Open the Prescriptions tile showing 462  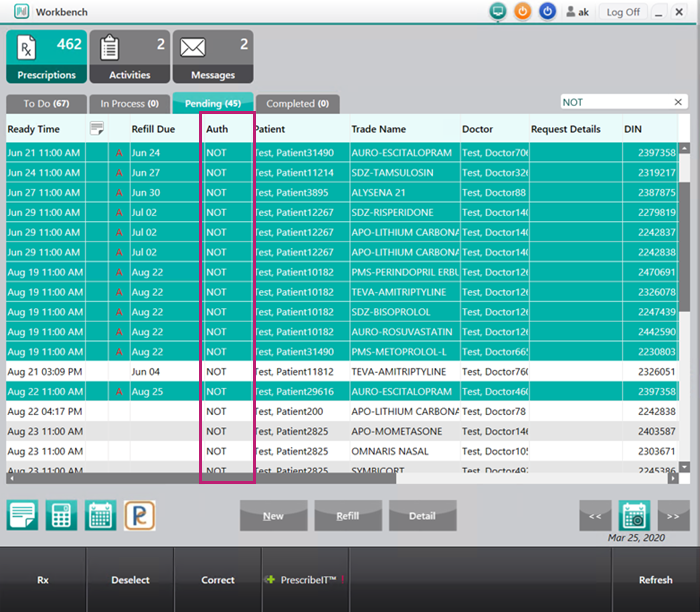point(46,57)
